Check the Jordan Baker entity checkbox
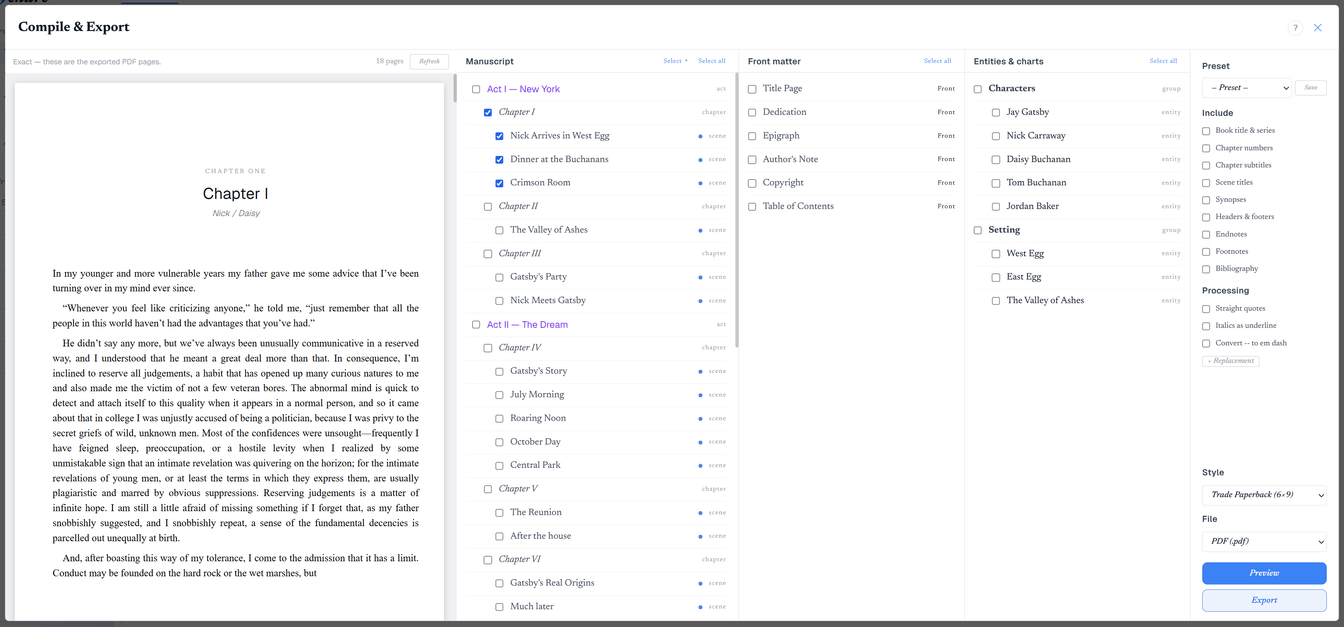Image resolution: width=1344 pixels, height=627 pixels. coord(996,207)
